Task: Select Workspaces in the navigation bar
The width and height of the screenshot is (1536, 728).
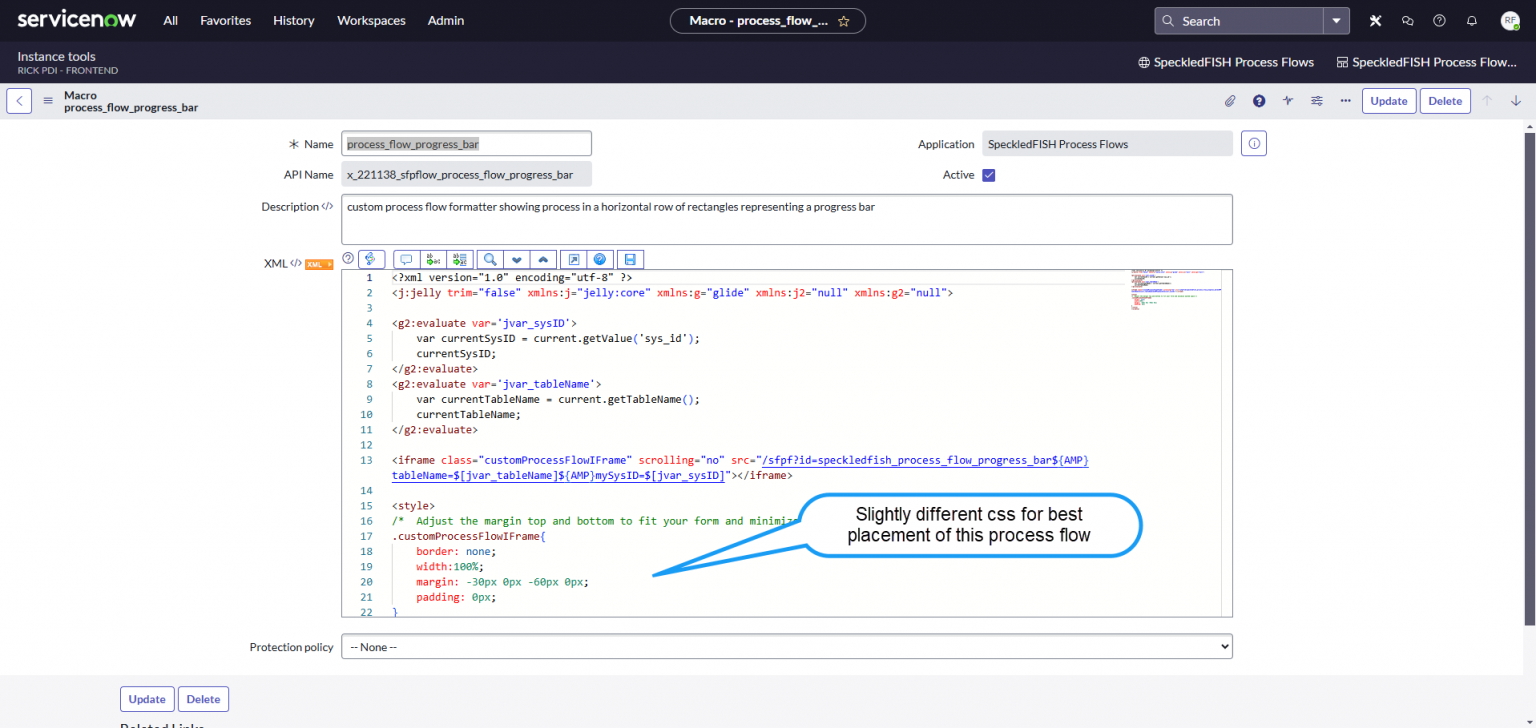Action: click(x=371, y=20)
